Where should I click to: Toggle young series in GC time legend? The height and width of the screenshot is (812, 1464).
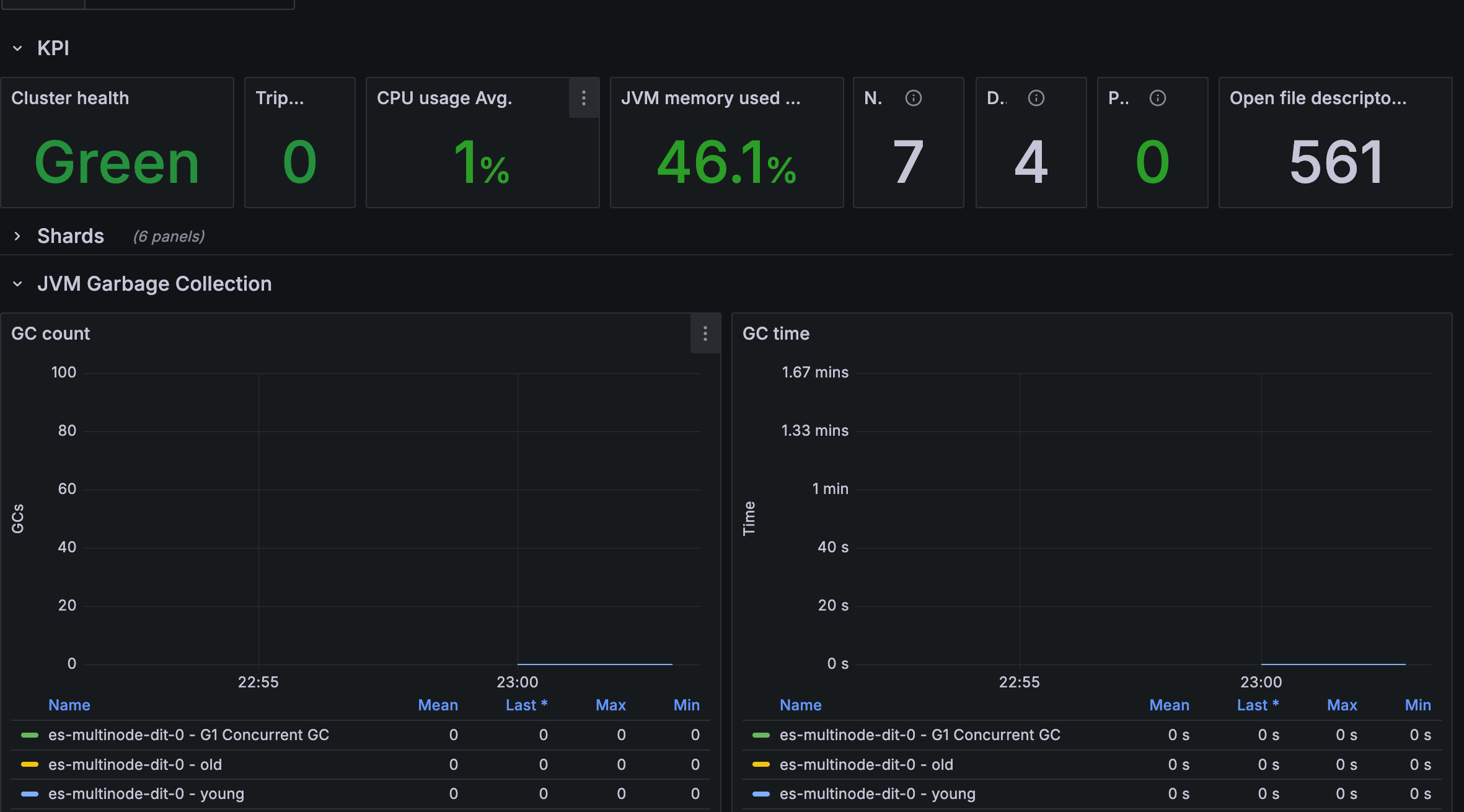coord(877,793)
